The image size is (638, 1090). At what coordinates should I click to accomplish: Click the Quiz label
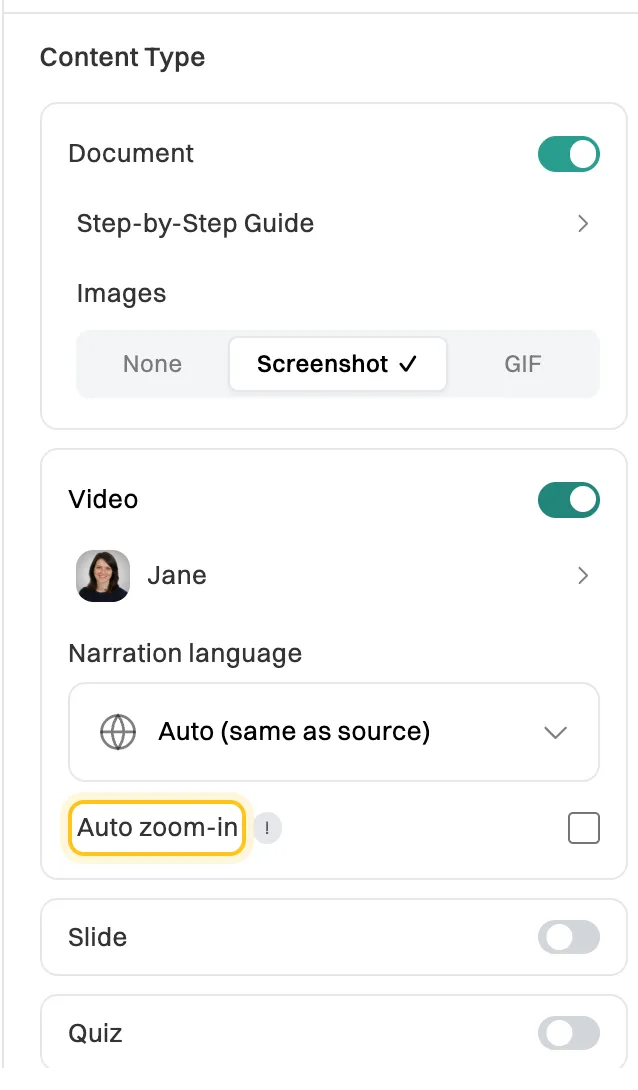point(95,1034)
